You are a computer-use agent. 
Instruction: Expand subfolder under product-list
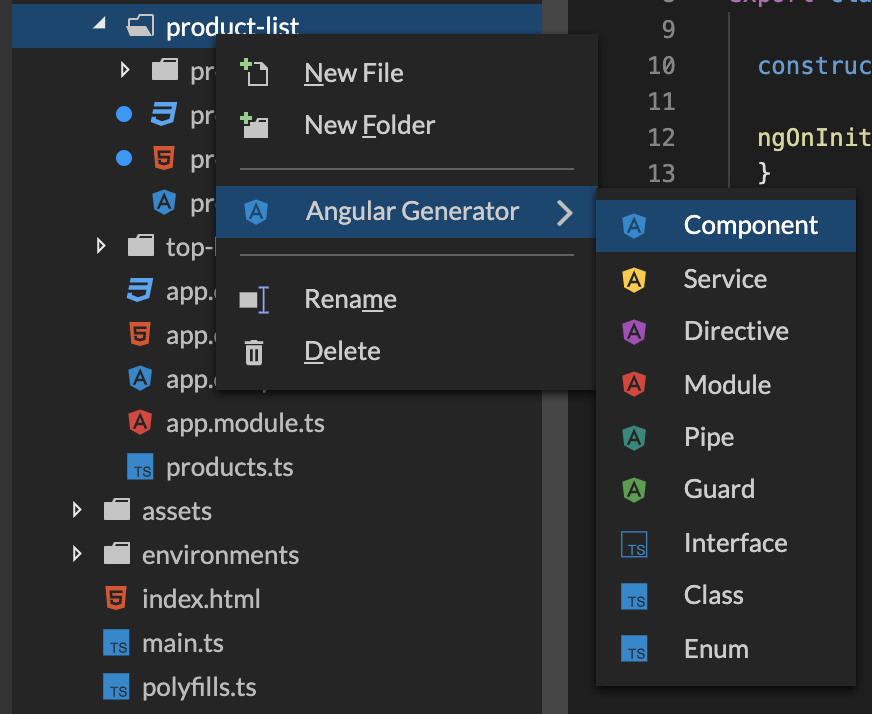(125, 70)
